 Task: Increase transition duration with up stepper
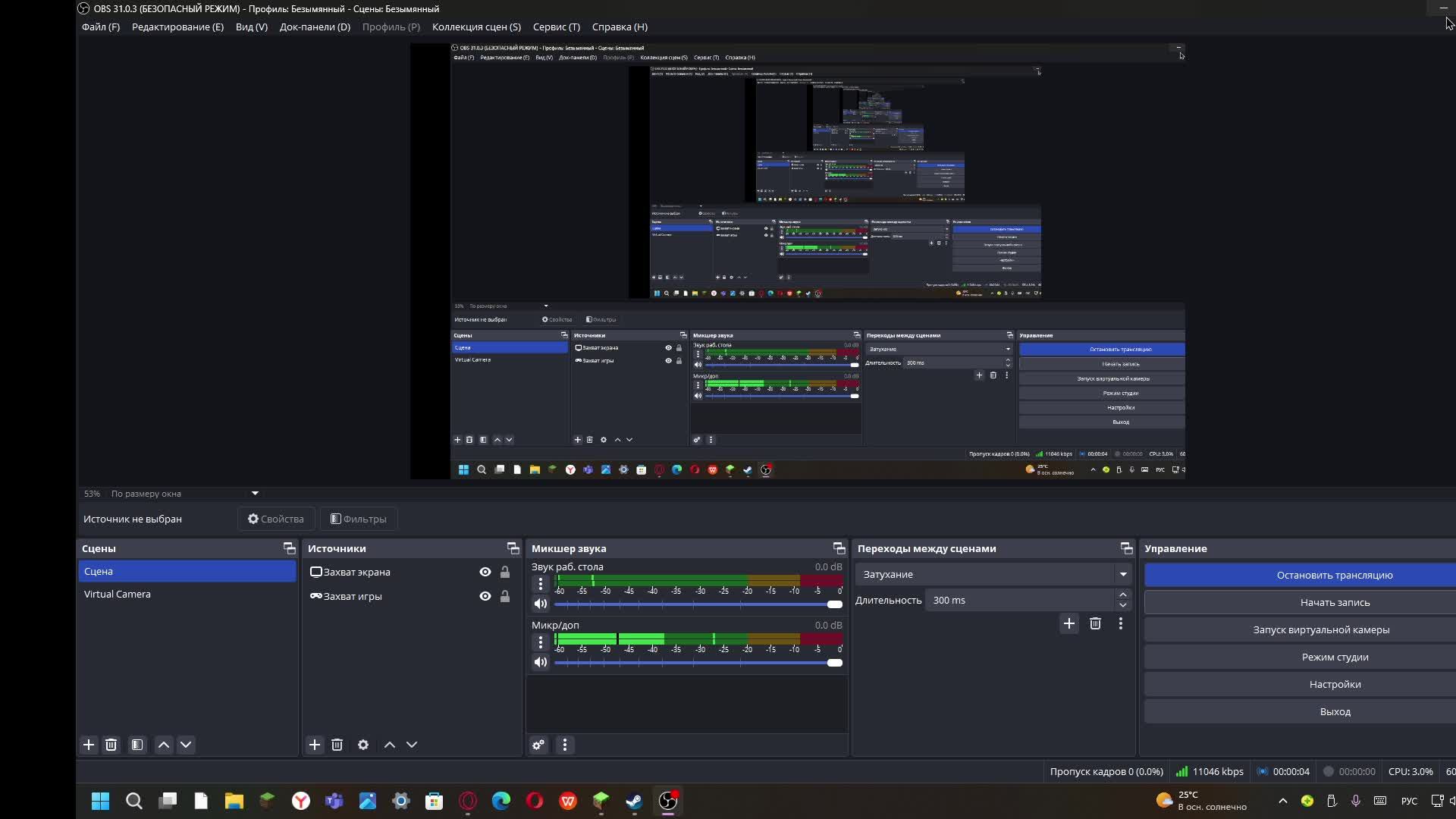(x=1123, y=595)
